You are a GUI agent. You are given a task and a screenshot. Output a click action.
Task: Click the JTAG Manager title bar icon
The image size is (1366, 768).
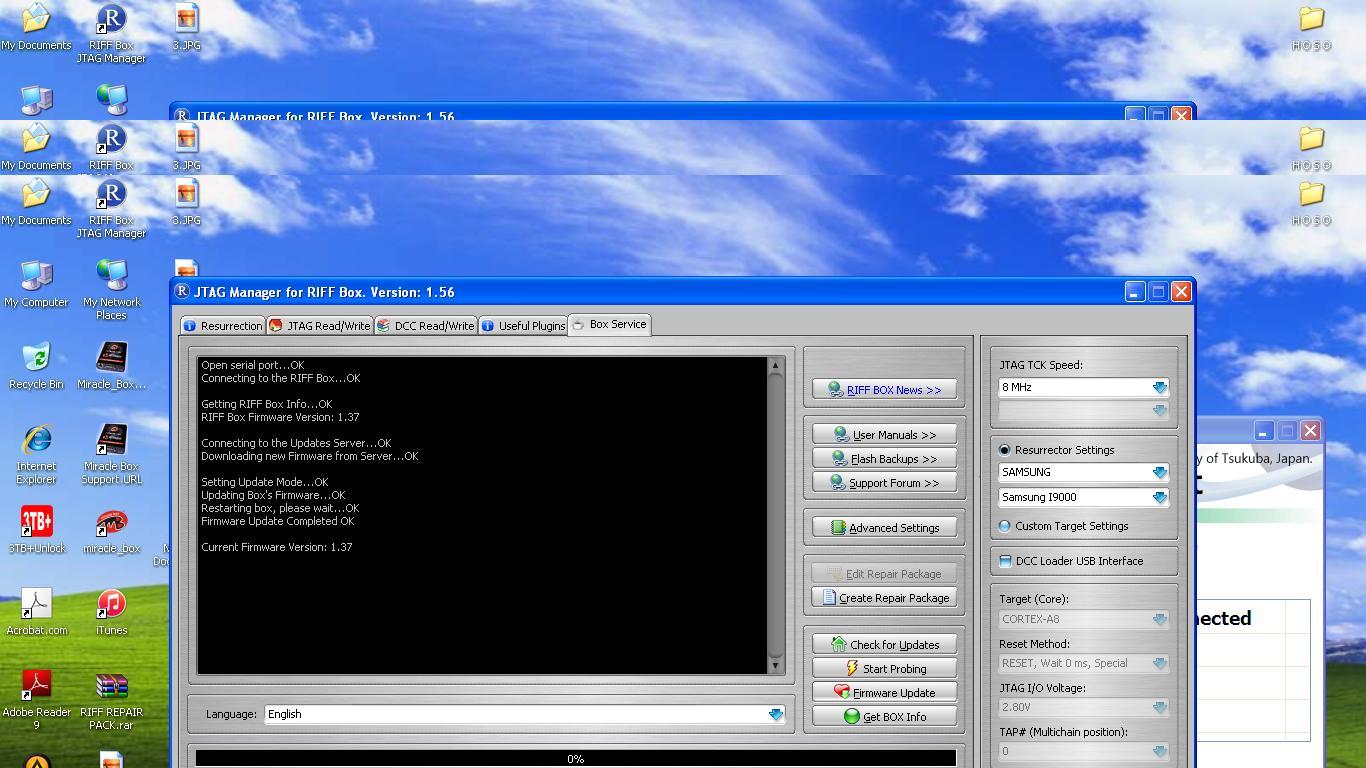182,291
